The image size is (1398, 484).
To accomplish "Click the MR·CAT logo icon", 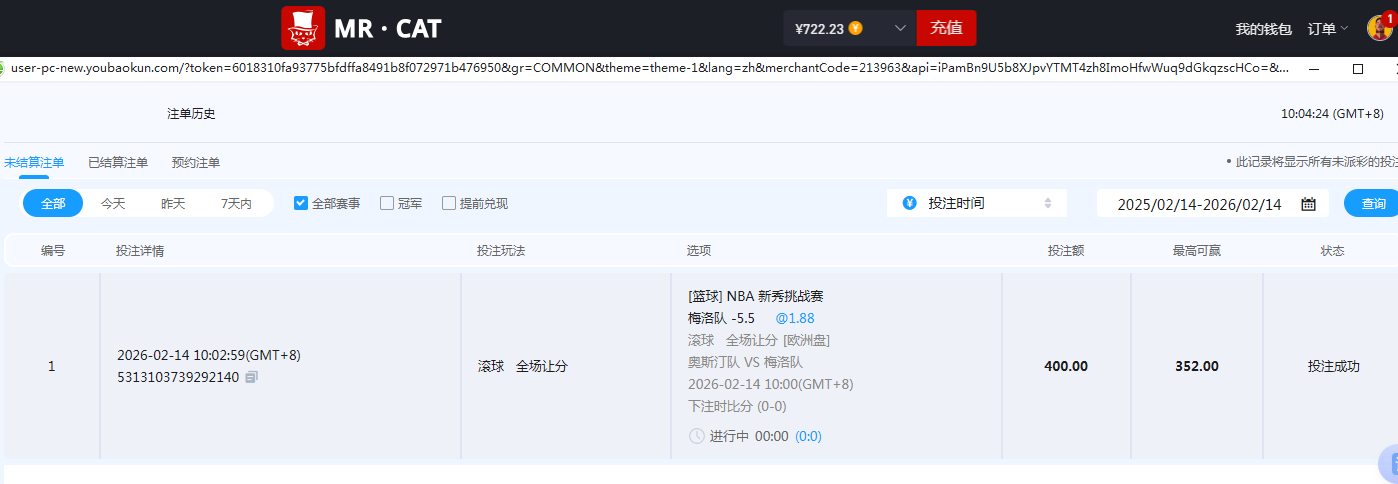I will tap(303, 28).
